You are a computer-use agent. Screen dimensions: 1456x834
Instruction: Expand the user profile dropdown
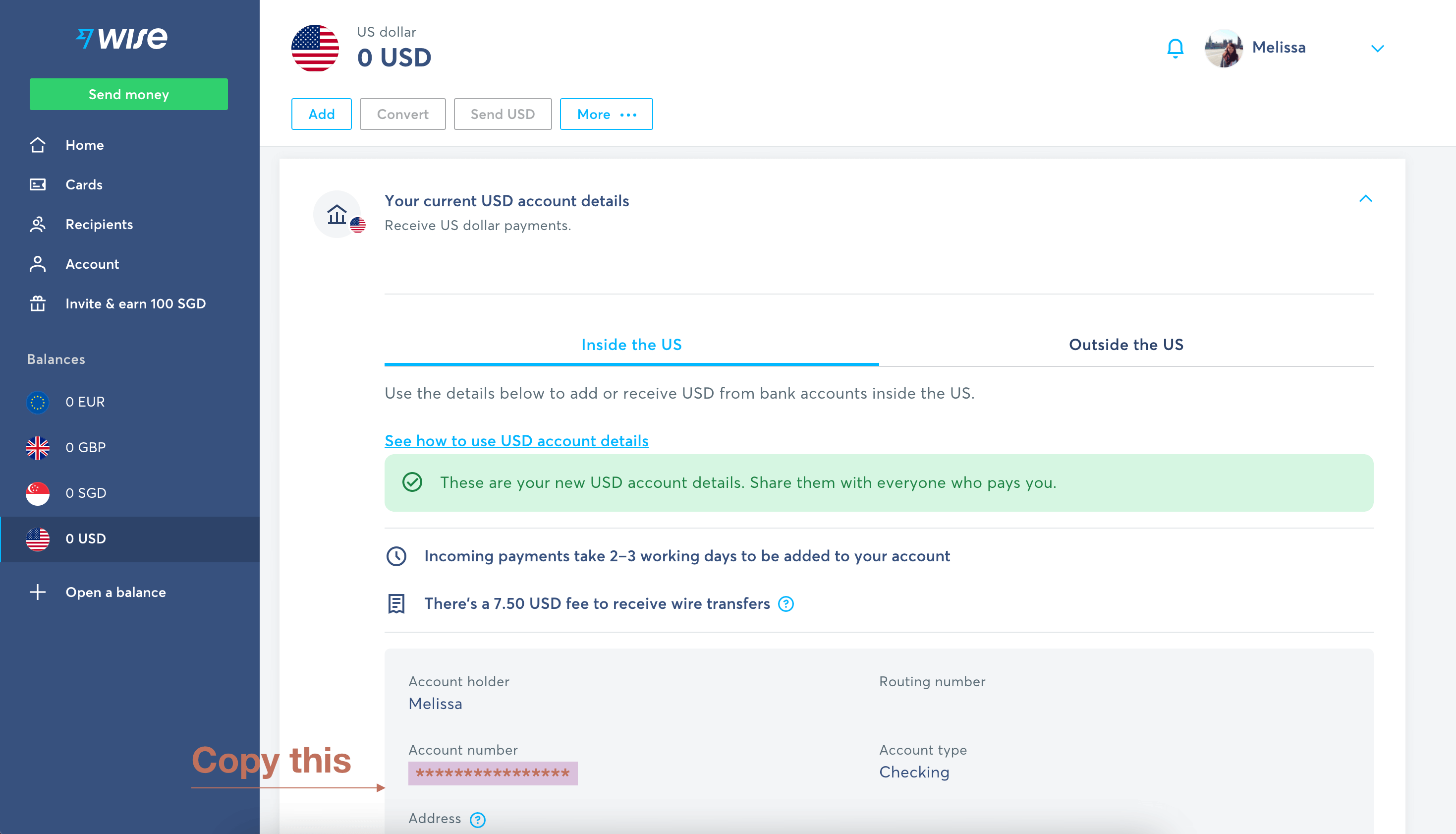(x=1379, y=47)
